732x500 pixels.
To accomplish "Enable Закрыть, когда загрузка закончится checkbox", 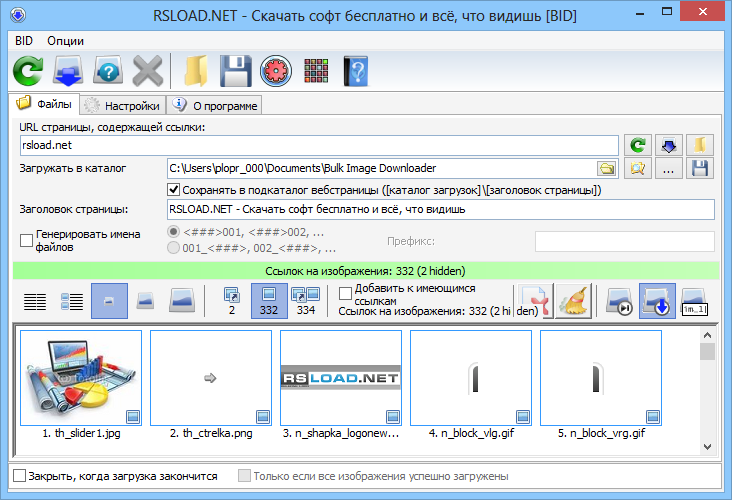I will click(20, 476).
